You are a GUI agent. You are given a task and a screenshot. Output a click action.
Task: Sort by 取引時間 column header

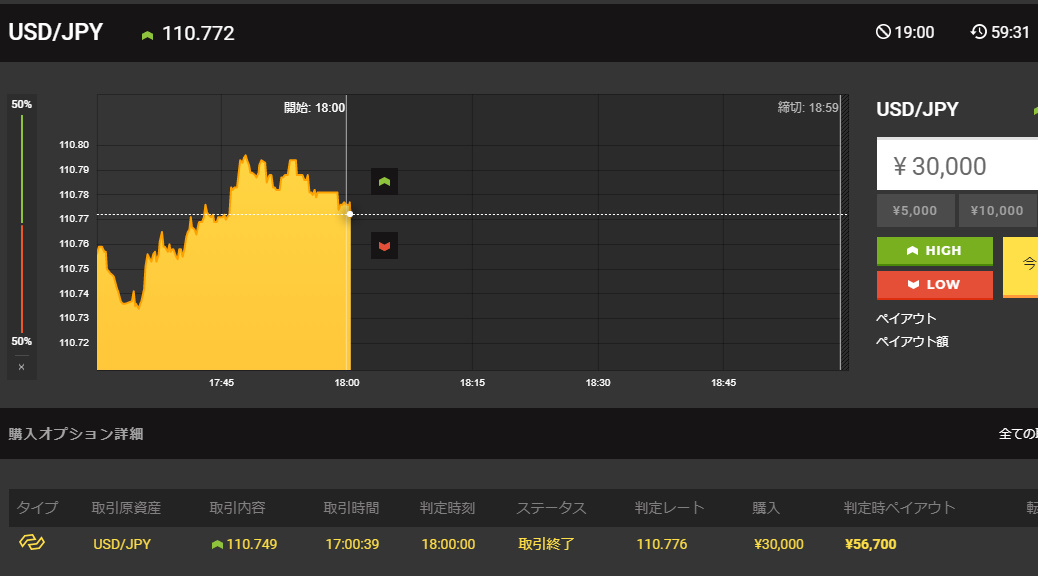pyautogui.click(x=351, y=508)
